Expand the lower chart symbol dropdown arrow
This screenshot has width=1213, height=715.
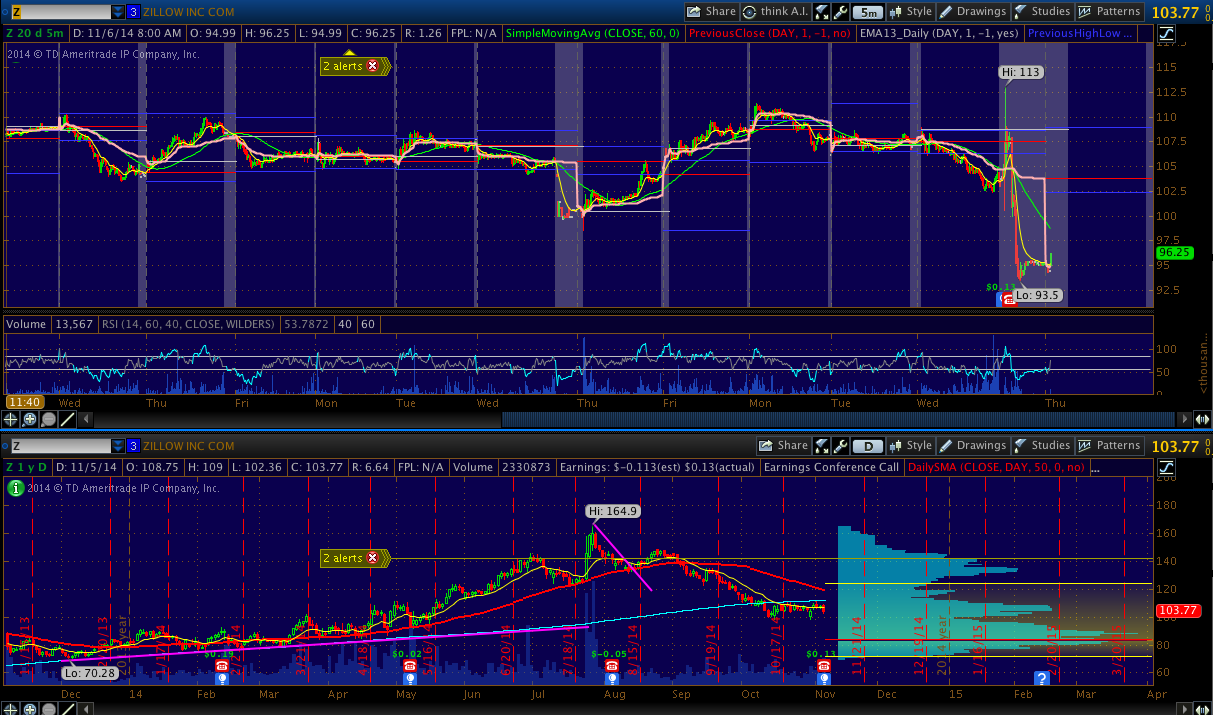118,446
